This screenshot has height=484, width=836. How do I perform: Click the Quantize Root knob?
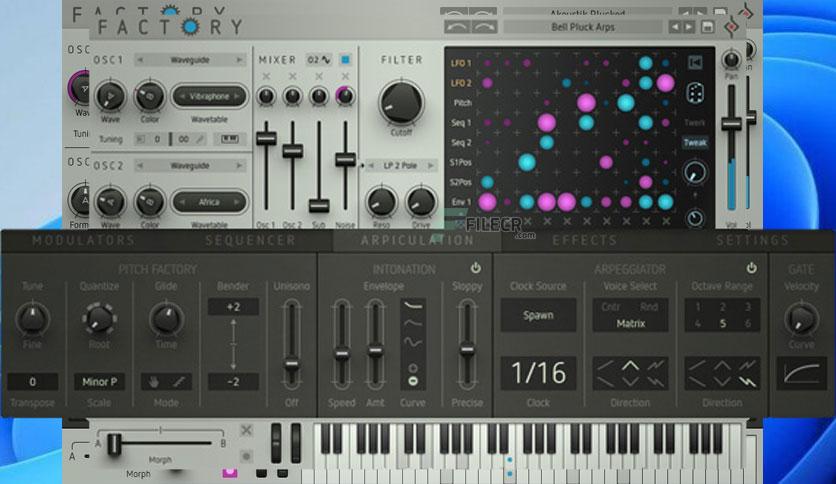tap(99, 319)
